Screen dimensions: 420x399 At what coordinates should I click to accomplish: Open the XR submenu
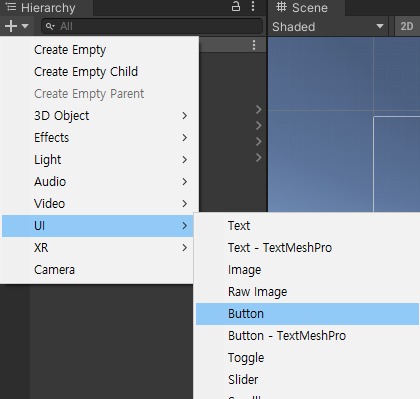(x=98, y=248)
